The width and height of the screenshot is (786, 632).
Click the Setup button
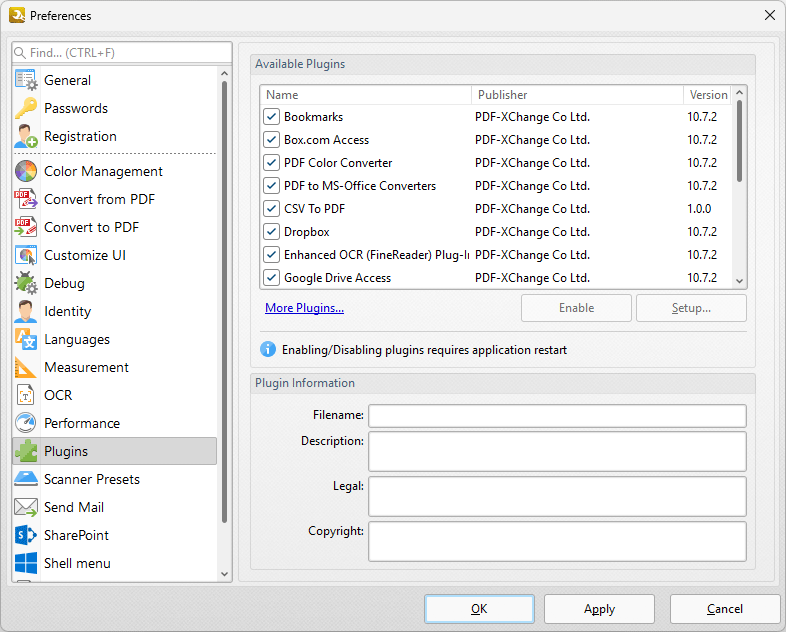[x=691, y=308]
